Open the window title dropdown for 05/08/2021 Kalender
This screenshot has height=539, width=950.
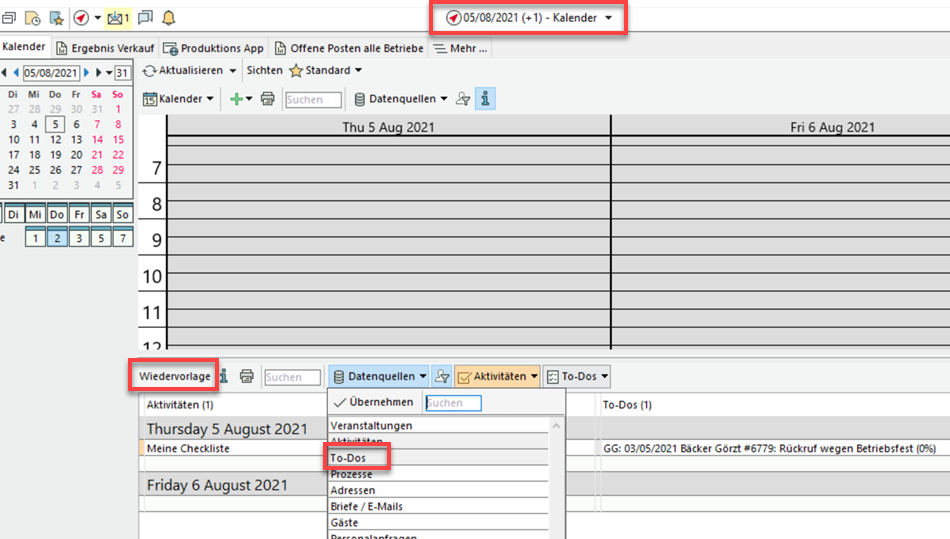tap(609, 18)
